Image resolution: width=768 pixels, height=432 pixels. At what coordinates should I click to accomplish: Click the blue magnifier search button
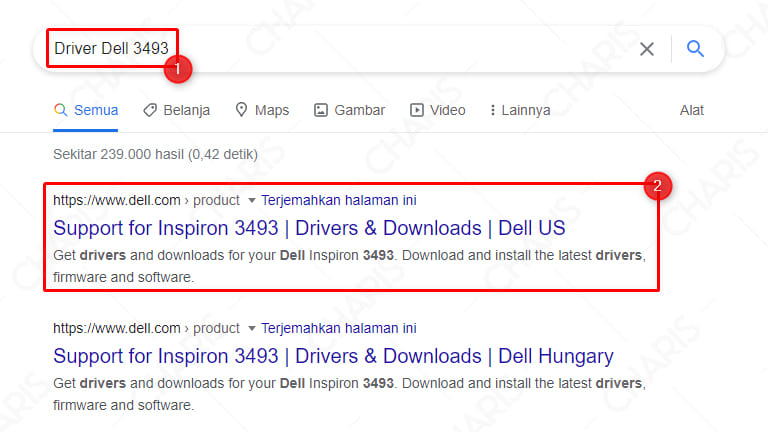coord(695,48)
